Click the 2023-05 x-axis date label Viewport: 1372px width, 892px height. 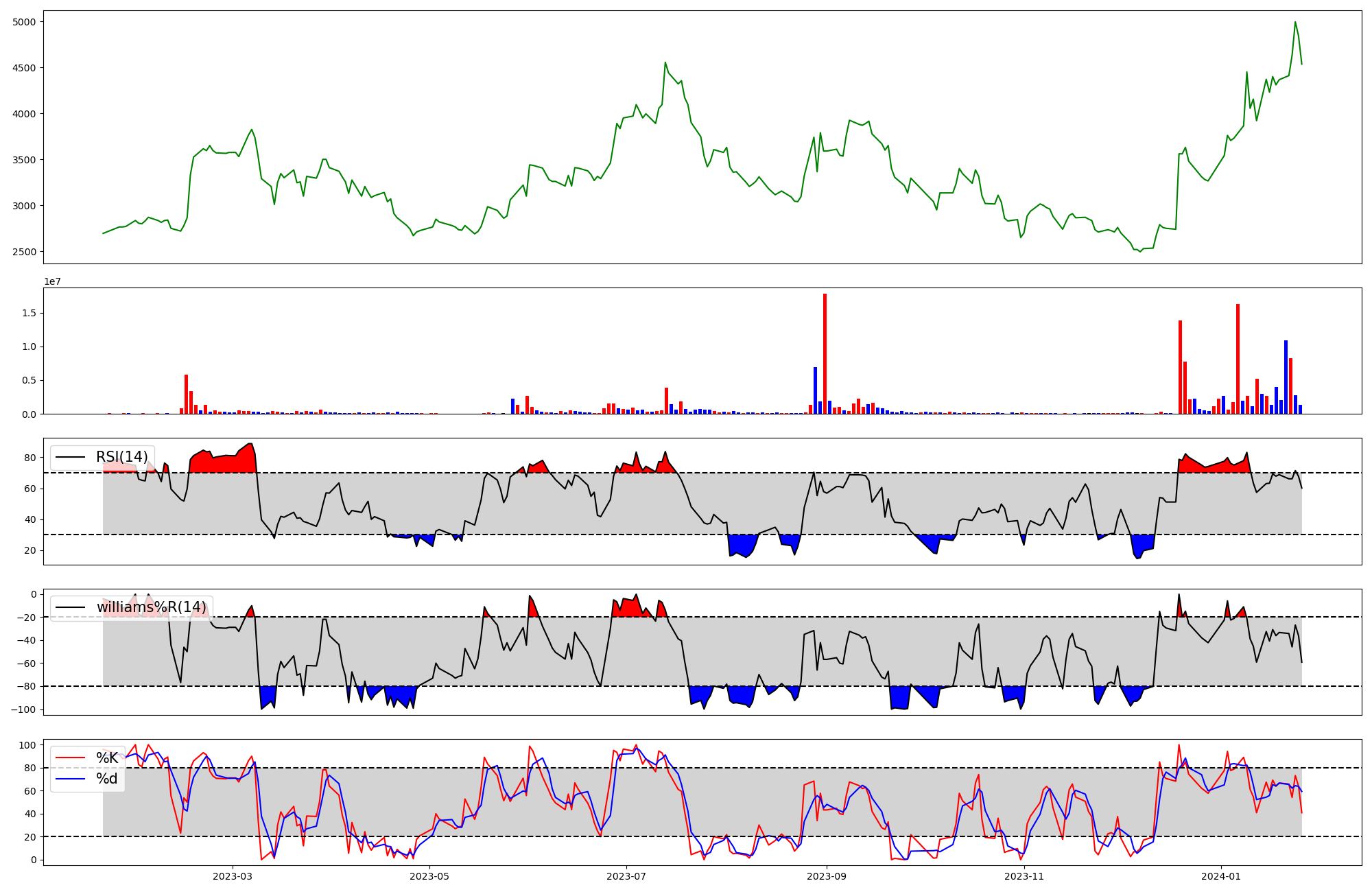[x=429, y=876]
